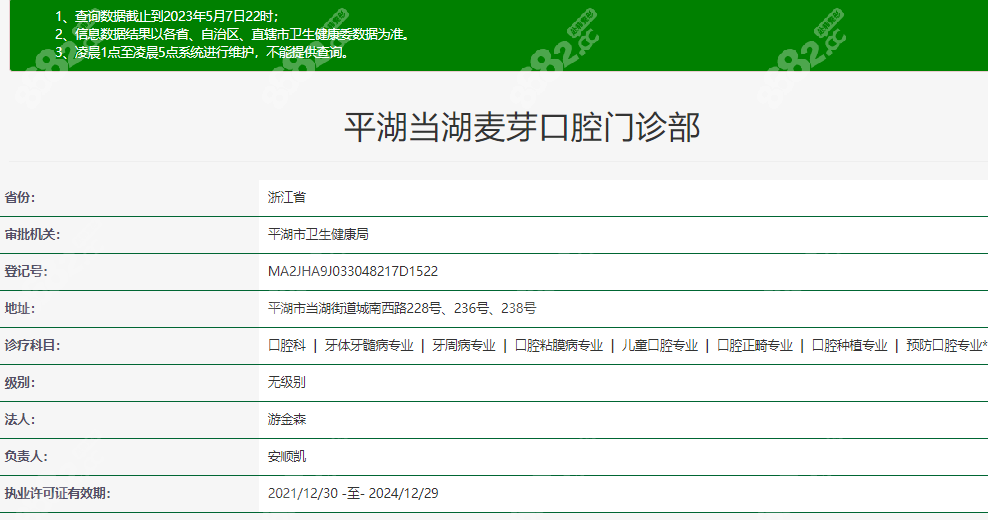Click the 口腔科 specialty entry
The width and height of the screenshot is (988, 520).
[287, 345]
